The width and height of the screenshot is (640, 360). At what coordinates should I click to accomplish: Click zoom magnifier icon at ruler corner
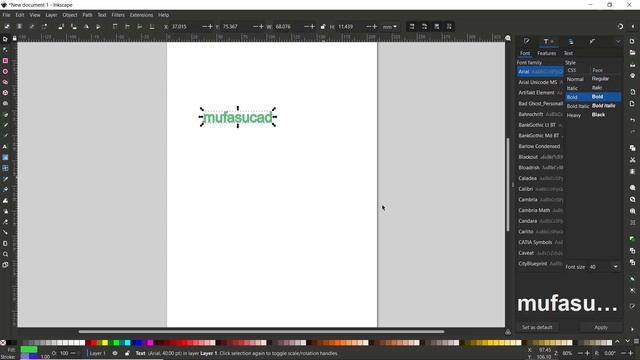508,38
